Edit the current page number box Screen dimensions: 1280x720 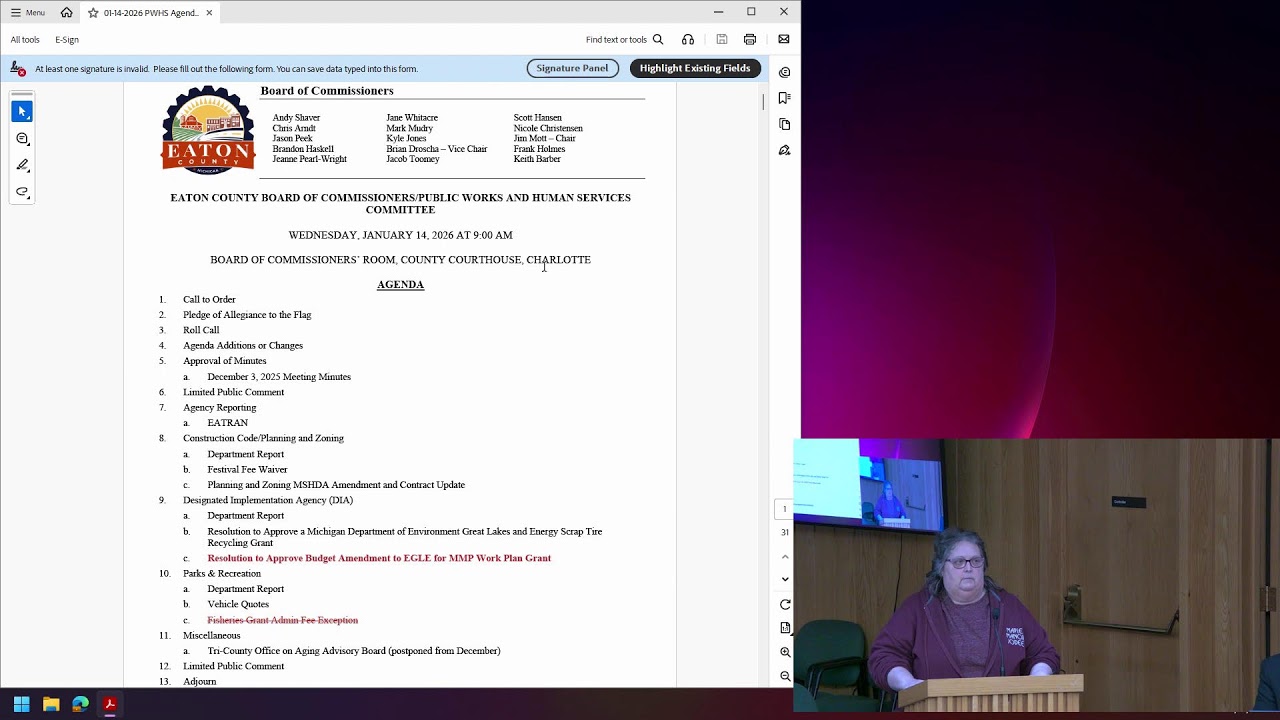[x=785, y=509]
